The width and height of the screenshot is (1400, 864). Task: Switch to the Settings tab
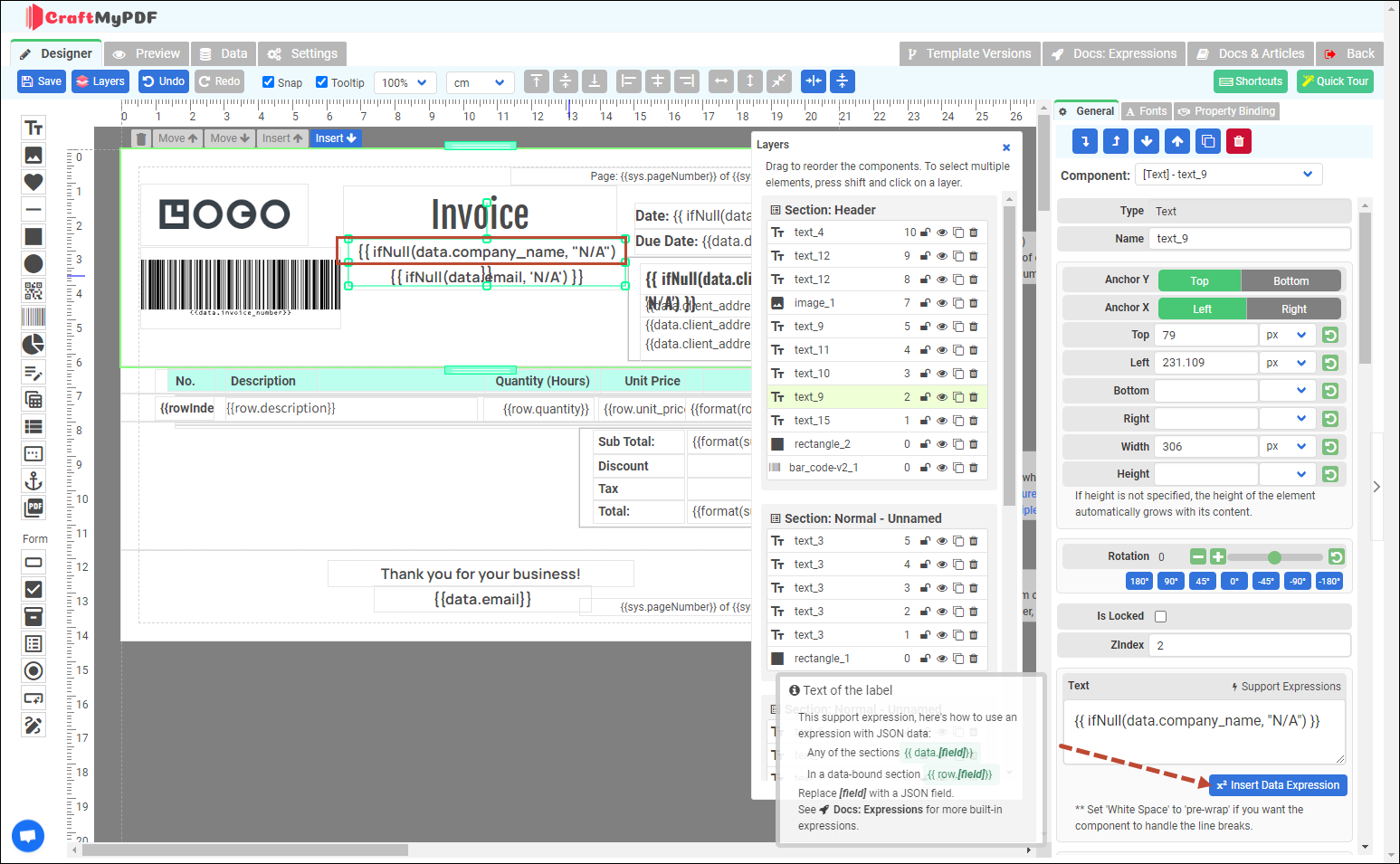[303, 53]
